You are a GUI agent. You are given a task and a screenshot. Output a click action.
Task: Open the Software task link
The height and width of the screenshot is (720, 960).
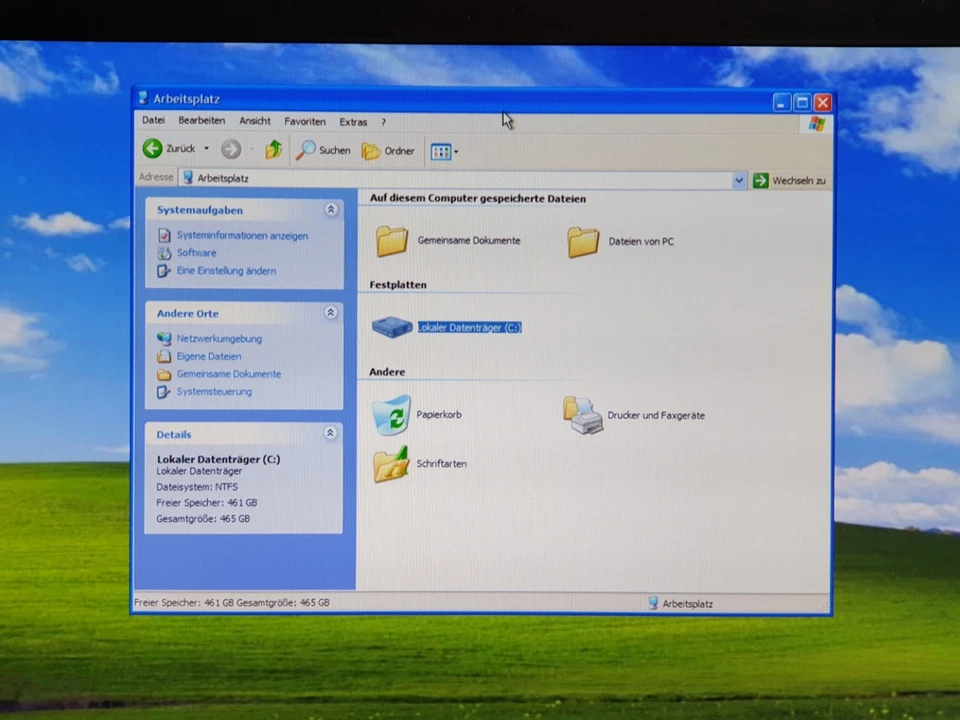coord(197,253)
